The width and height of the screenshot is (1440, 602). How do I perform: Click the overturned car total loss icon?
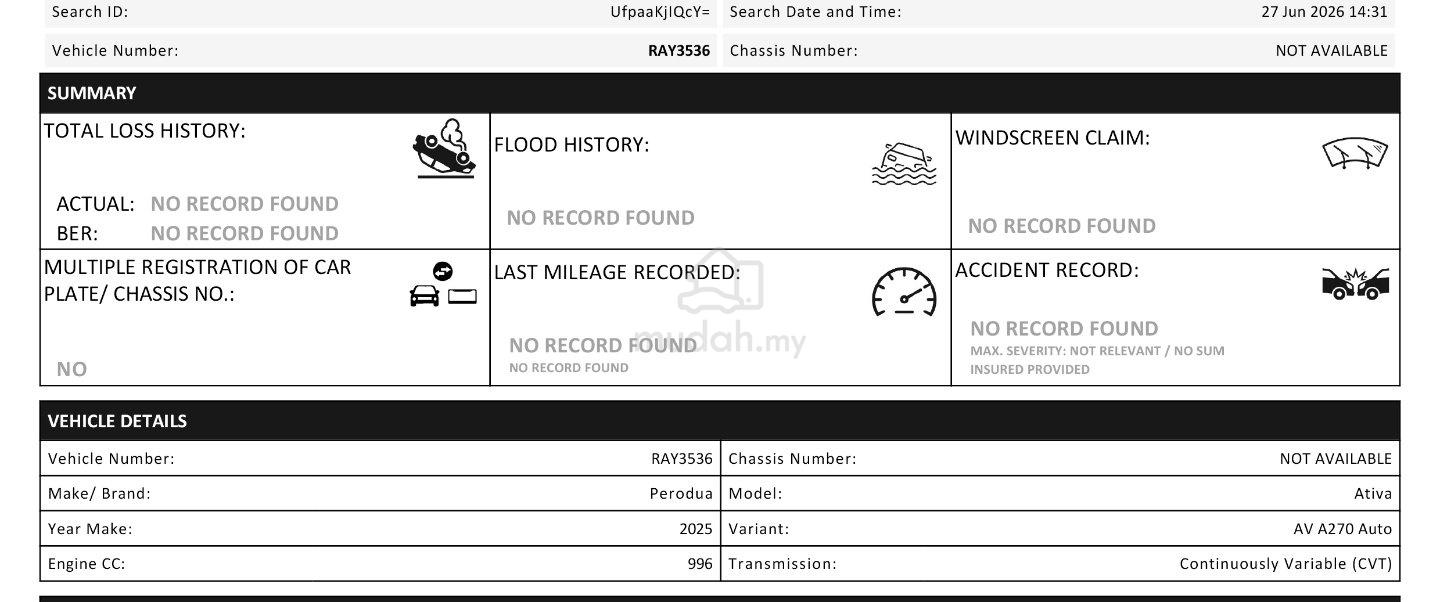coord(444,150)
